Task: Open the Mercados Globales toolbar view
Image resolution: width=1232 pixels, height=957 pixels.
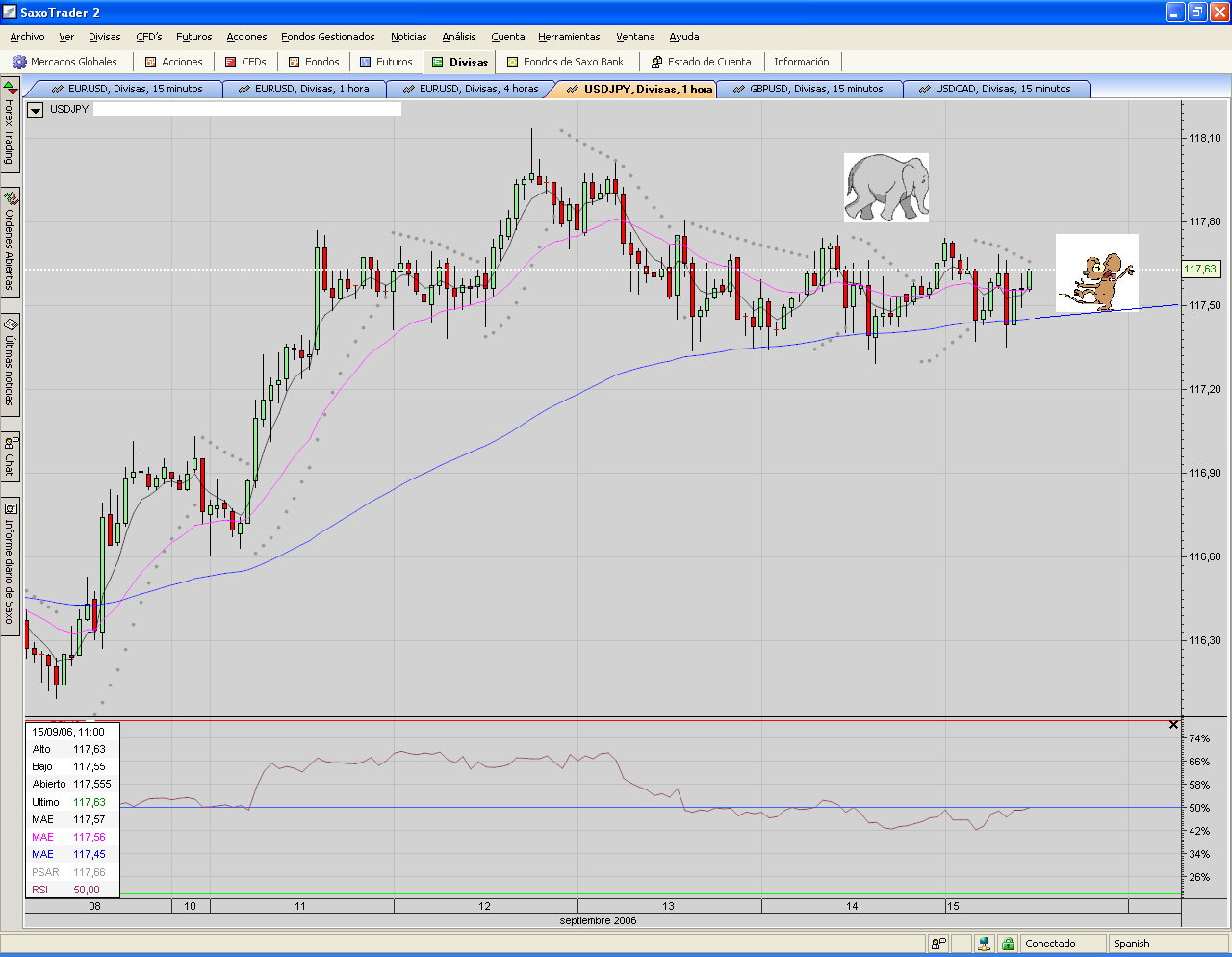Action: pyautogui.click(x=65, y=62)
